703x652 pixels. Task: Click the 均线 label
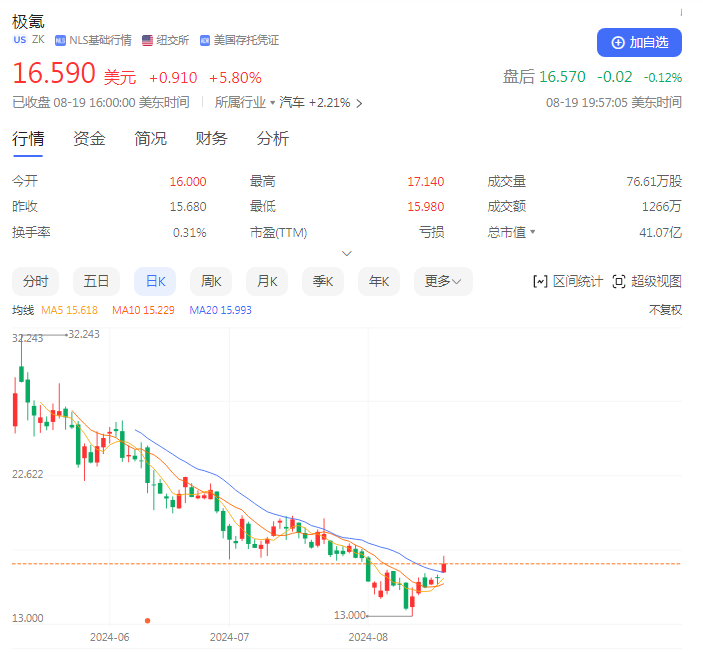tap(23, 310)
